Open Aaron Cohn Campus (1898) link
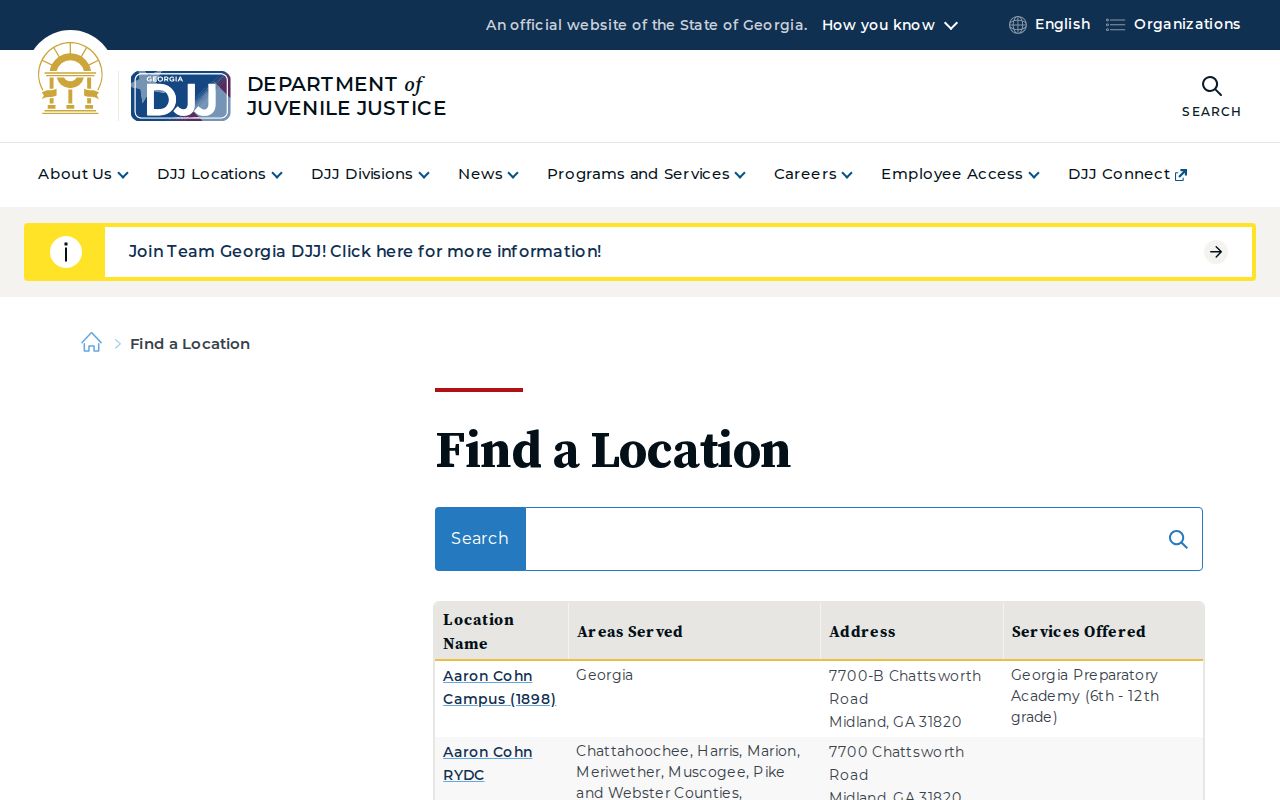The width and height of the screenshot is (1280, 800). pos(499,688)
